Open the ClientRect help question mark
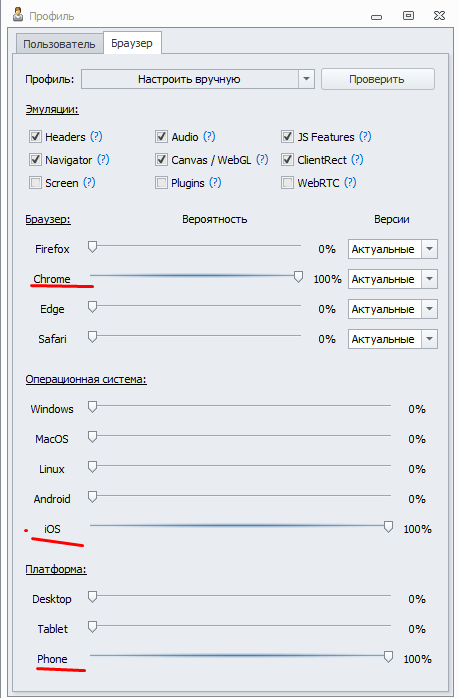Image resolution: width=459 pixels, height=698 pixels. (357, 159)
